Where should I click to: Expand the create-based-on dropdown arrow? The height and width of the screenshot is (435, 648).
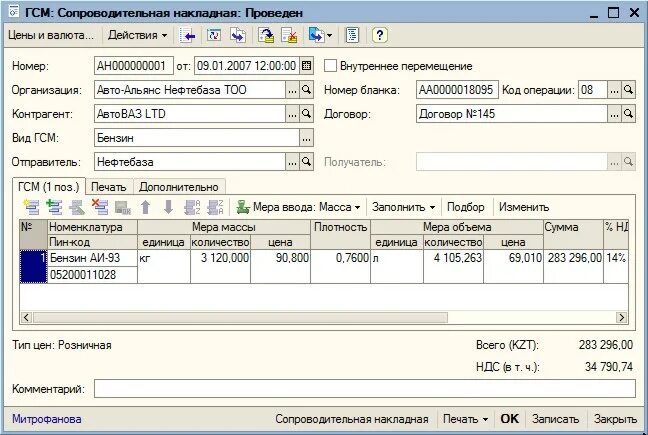[x=329, y=36]
